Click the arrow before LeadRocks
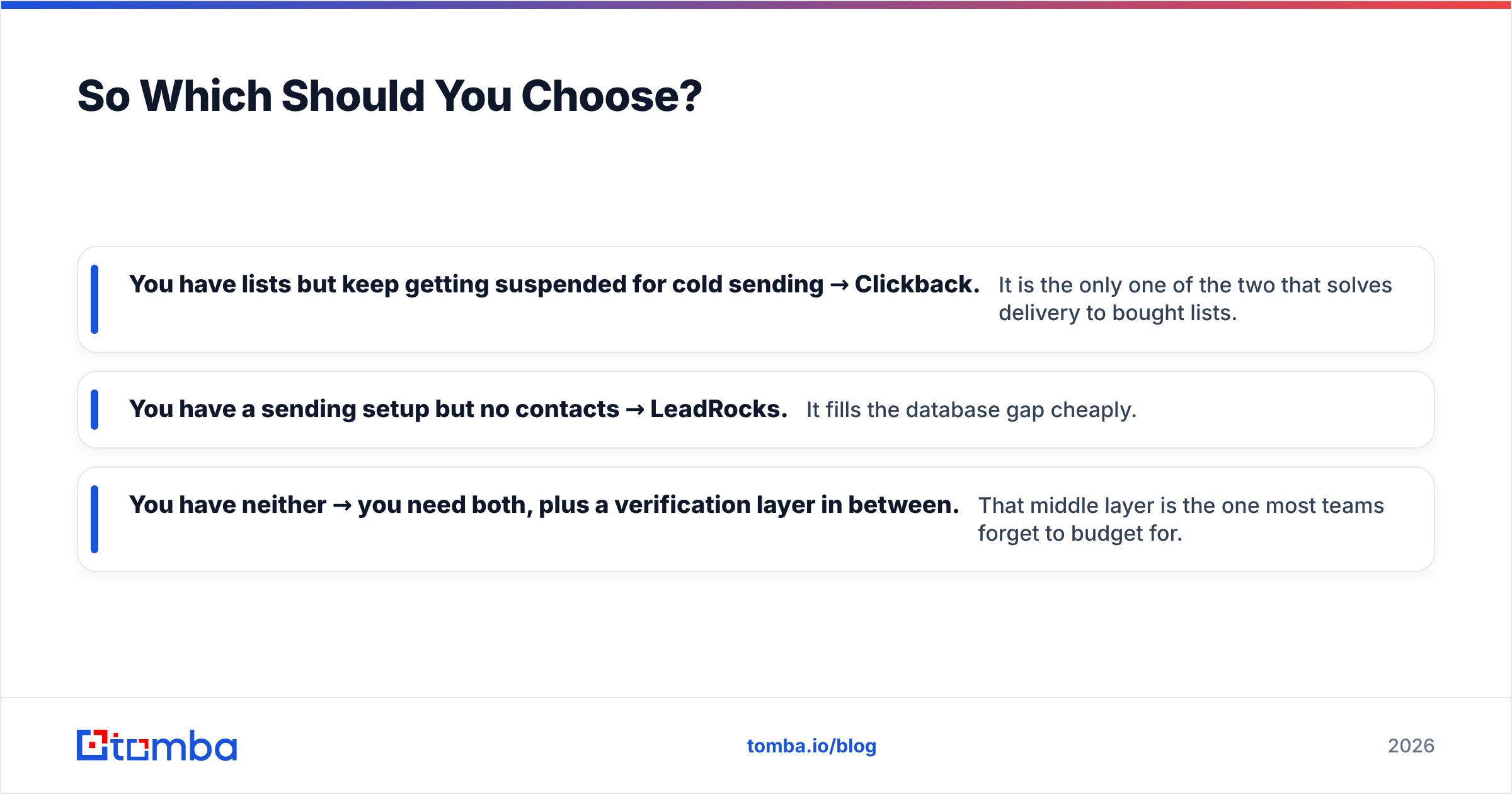This screenshot has width=1512, height=794. pos(635,410)
